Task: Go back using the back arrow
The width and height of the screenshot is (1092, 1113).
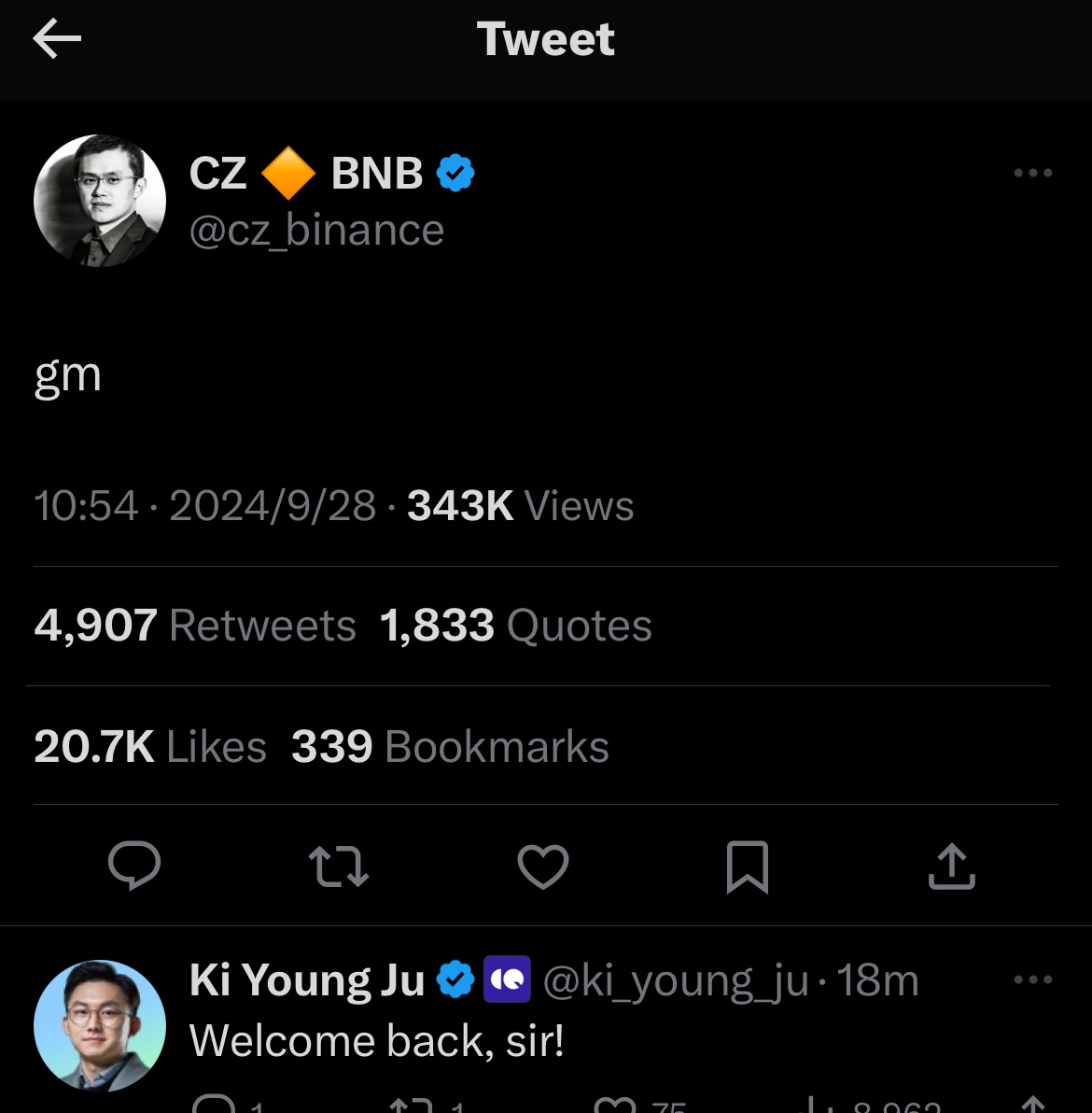Action: pyautogui.click(x=57, y=39)
